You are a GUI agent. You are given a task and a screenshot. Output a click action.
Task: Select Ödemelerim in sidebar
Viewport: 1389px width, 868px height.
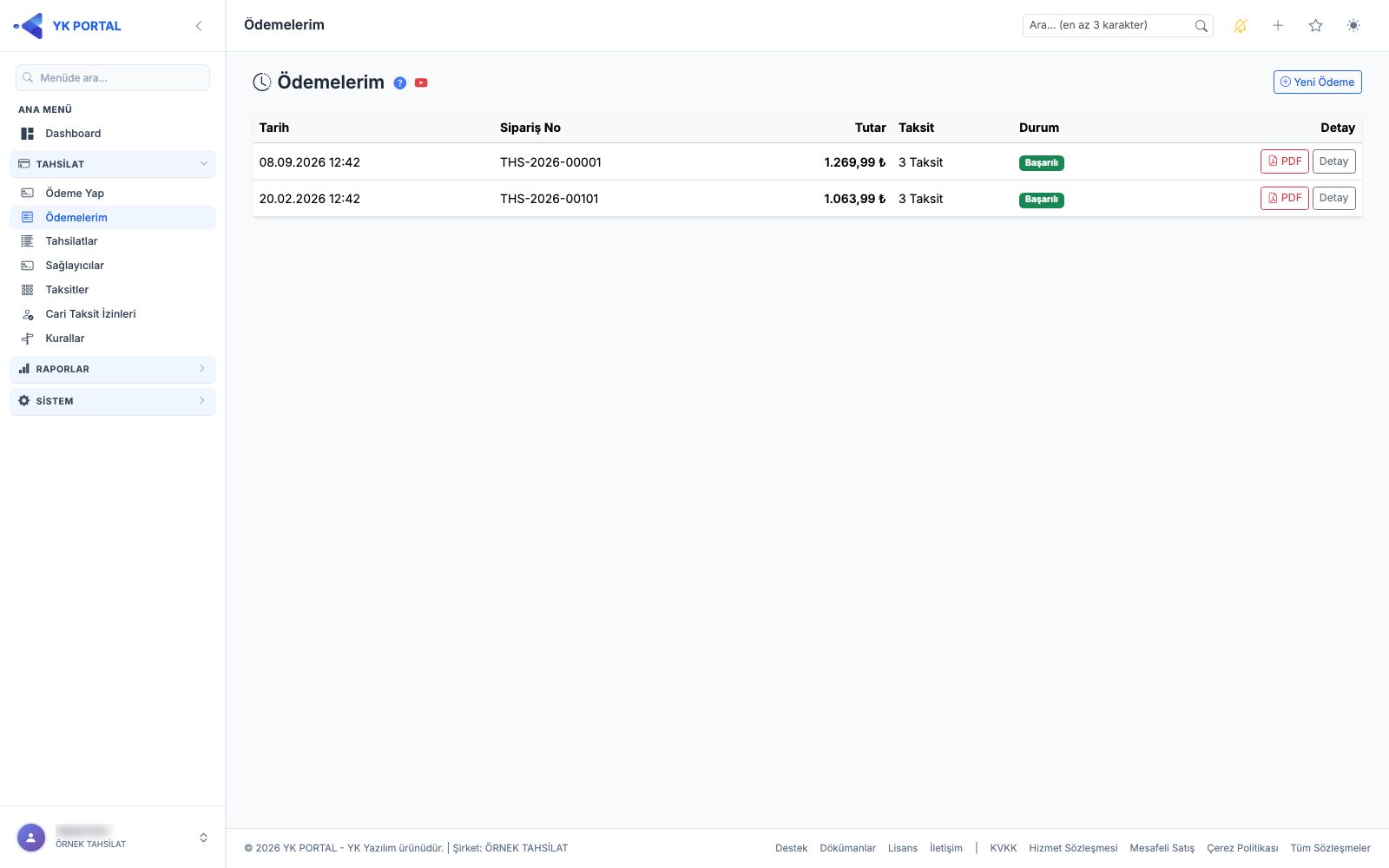pos(113,217)
